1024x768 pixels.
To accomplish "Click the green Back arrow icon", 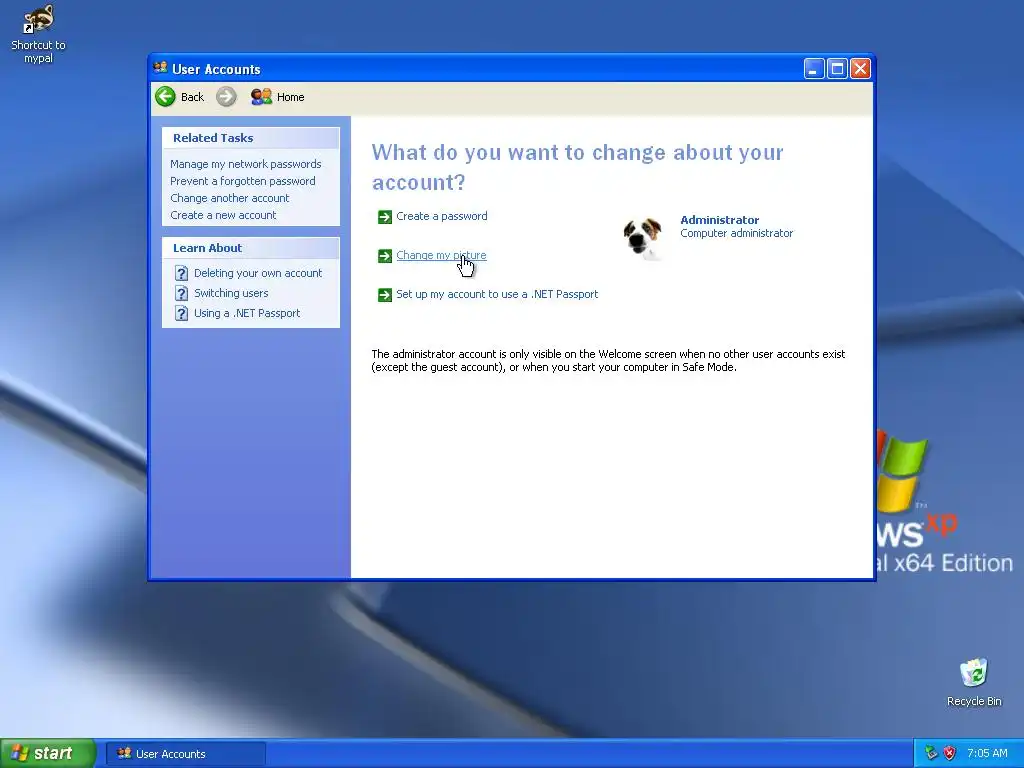I will (165, 97).
